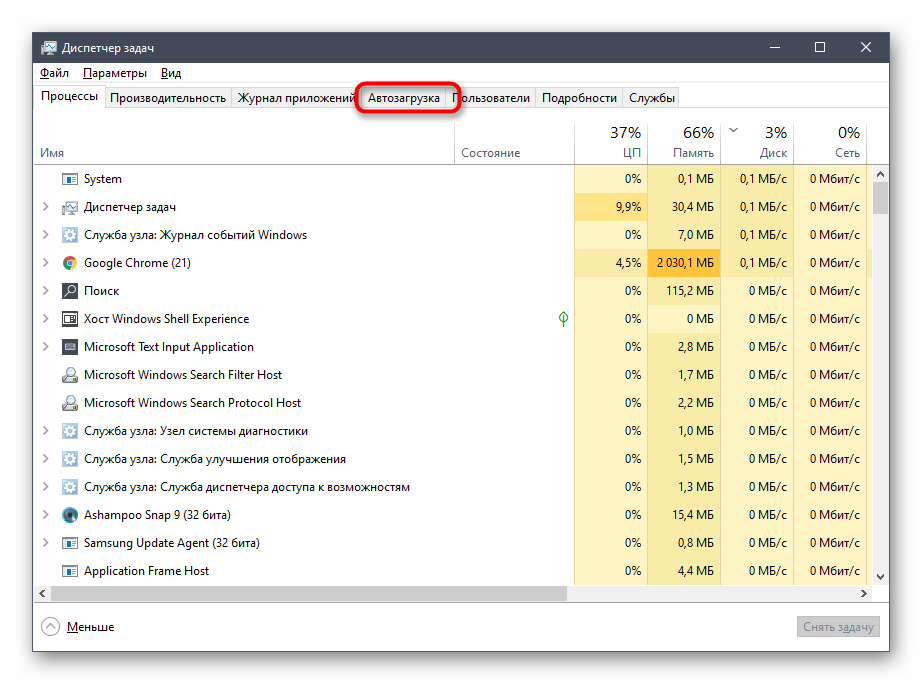922x684 pixels.
Task: Open the Файл menu
Action: [x=54, y=73]
